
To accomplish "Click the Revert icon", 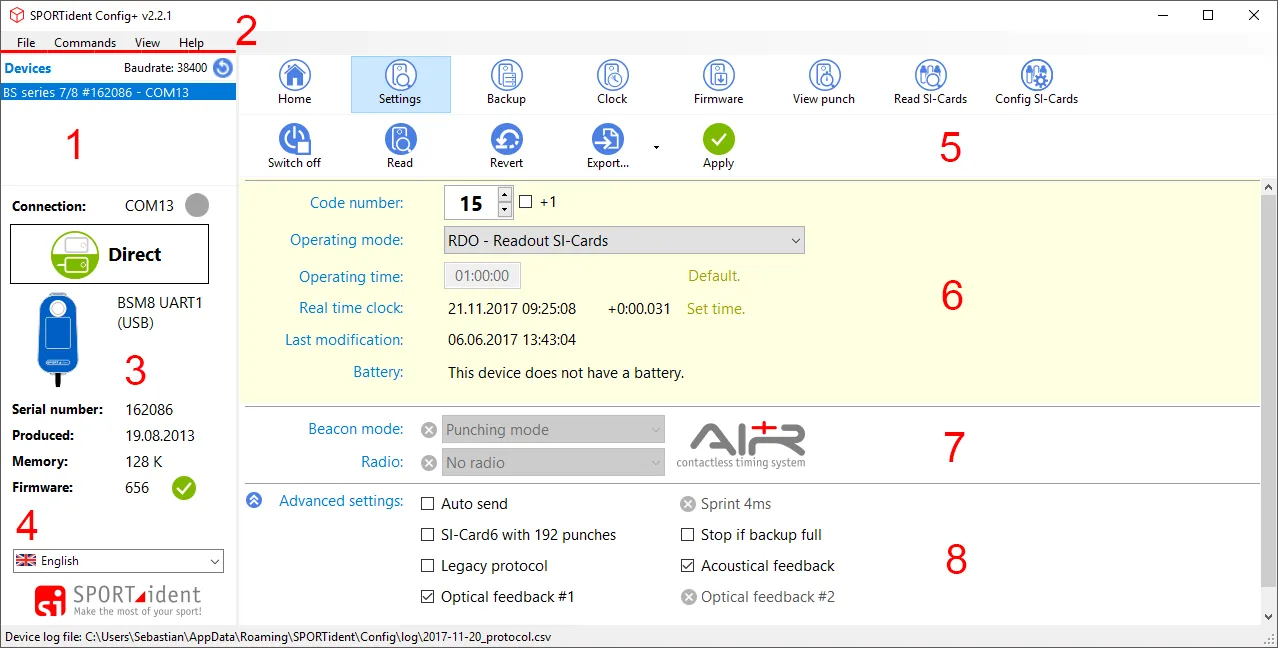I will (506, 139).
